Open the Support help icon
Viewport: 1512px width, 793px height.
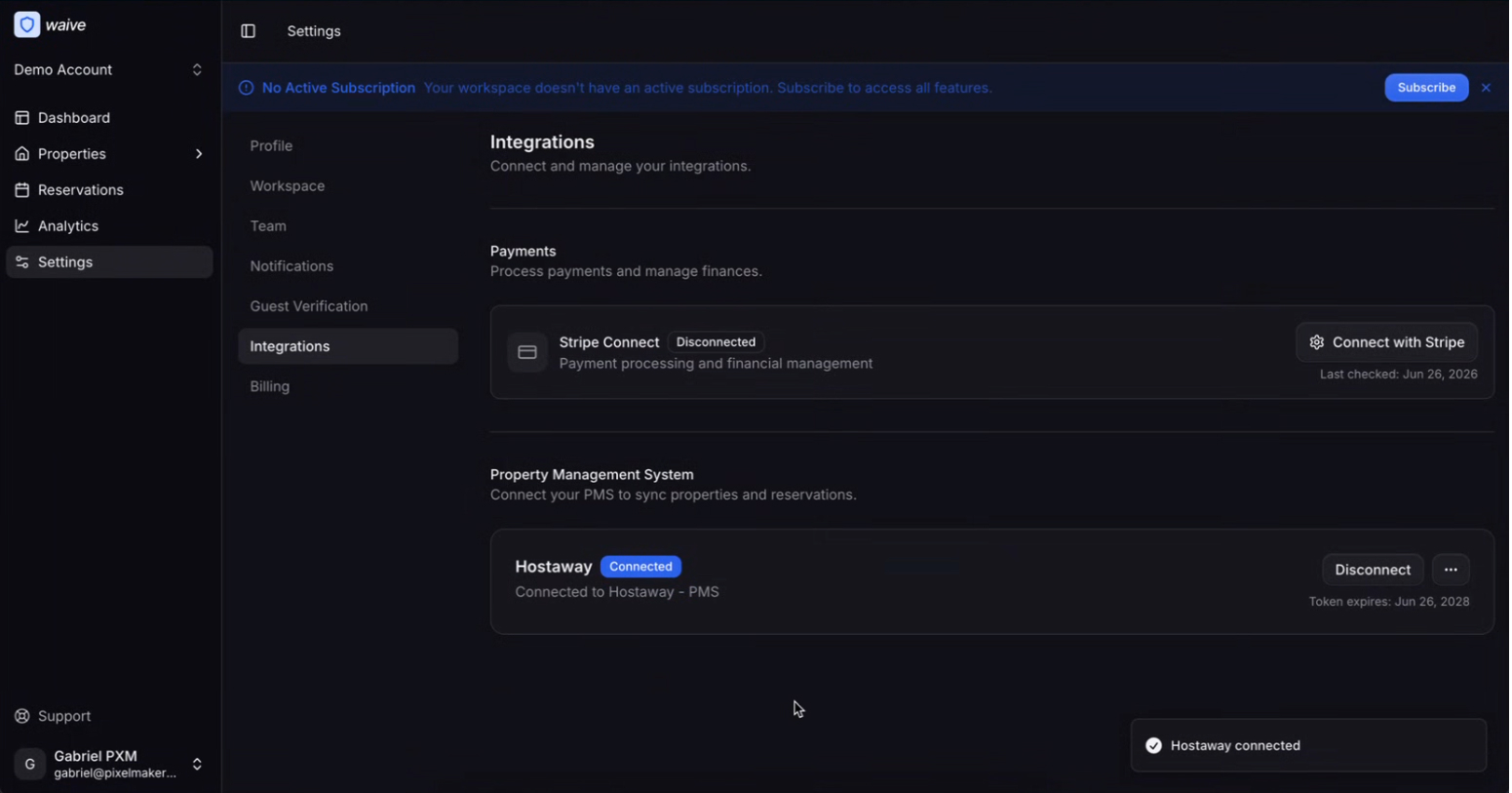[21, 716]
